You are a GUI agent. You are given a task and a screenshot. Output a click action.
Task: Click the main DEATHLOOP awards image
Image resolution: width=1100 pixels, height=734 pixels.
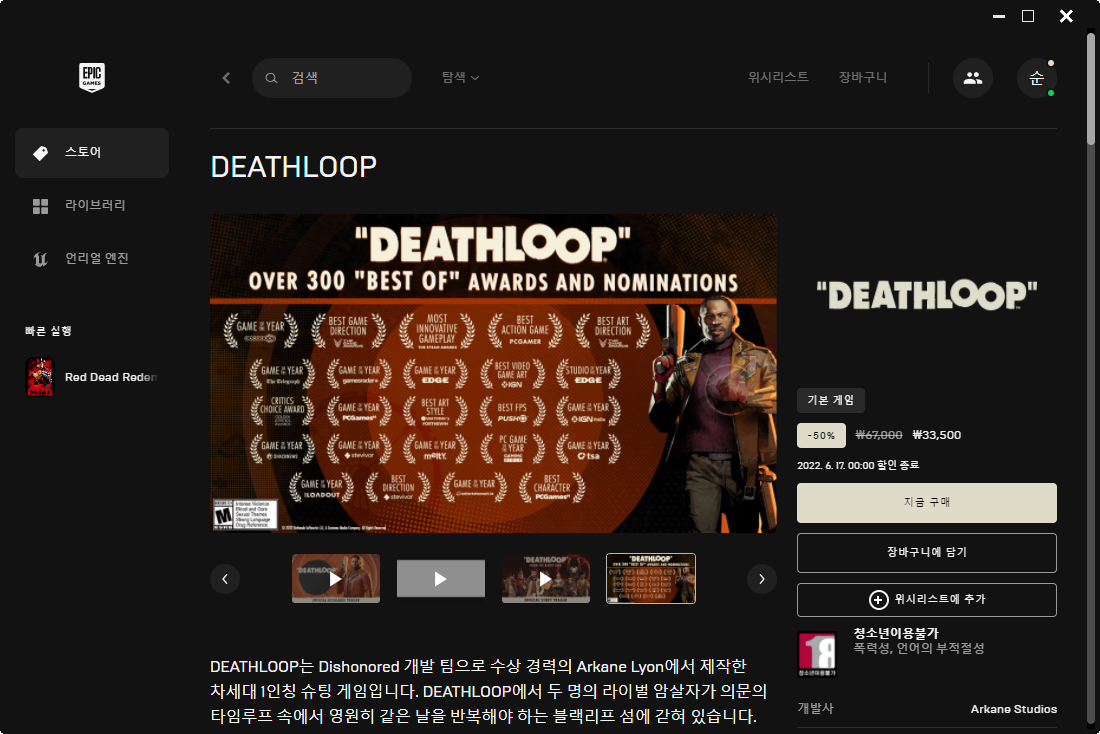click(493, 373)
